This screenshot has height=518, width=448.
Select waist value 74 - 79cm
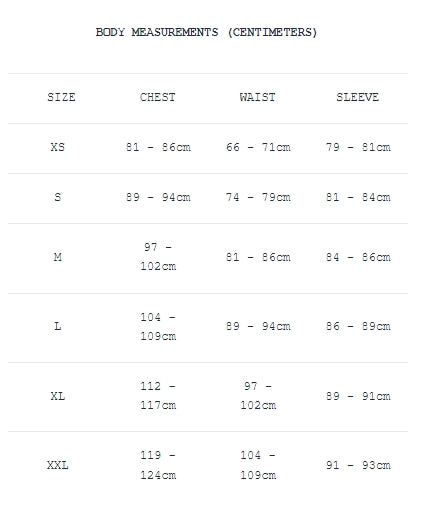tap(258, 197)
